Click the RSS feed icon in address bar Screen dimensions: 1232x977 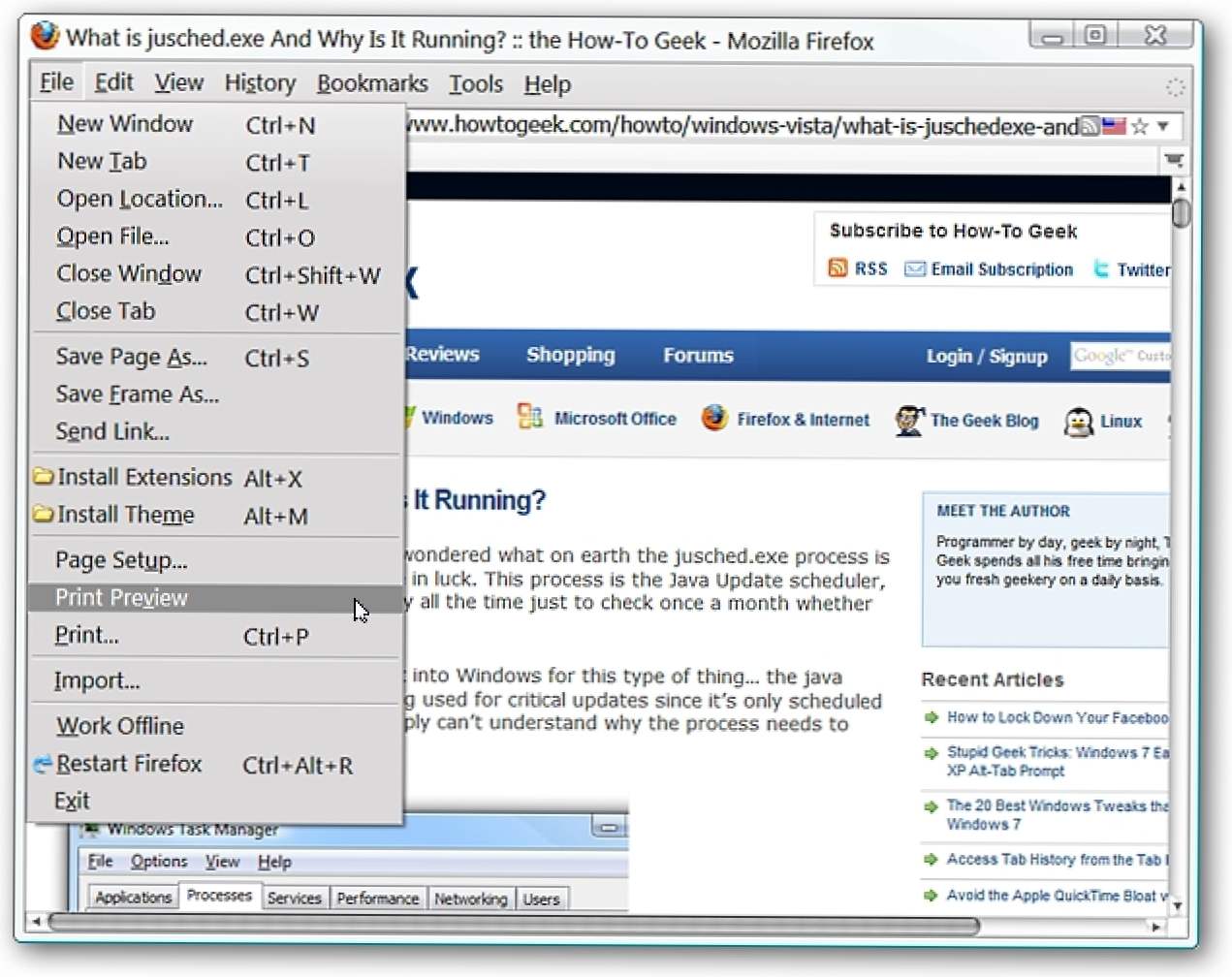(x=1090, y=126)
